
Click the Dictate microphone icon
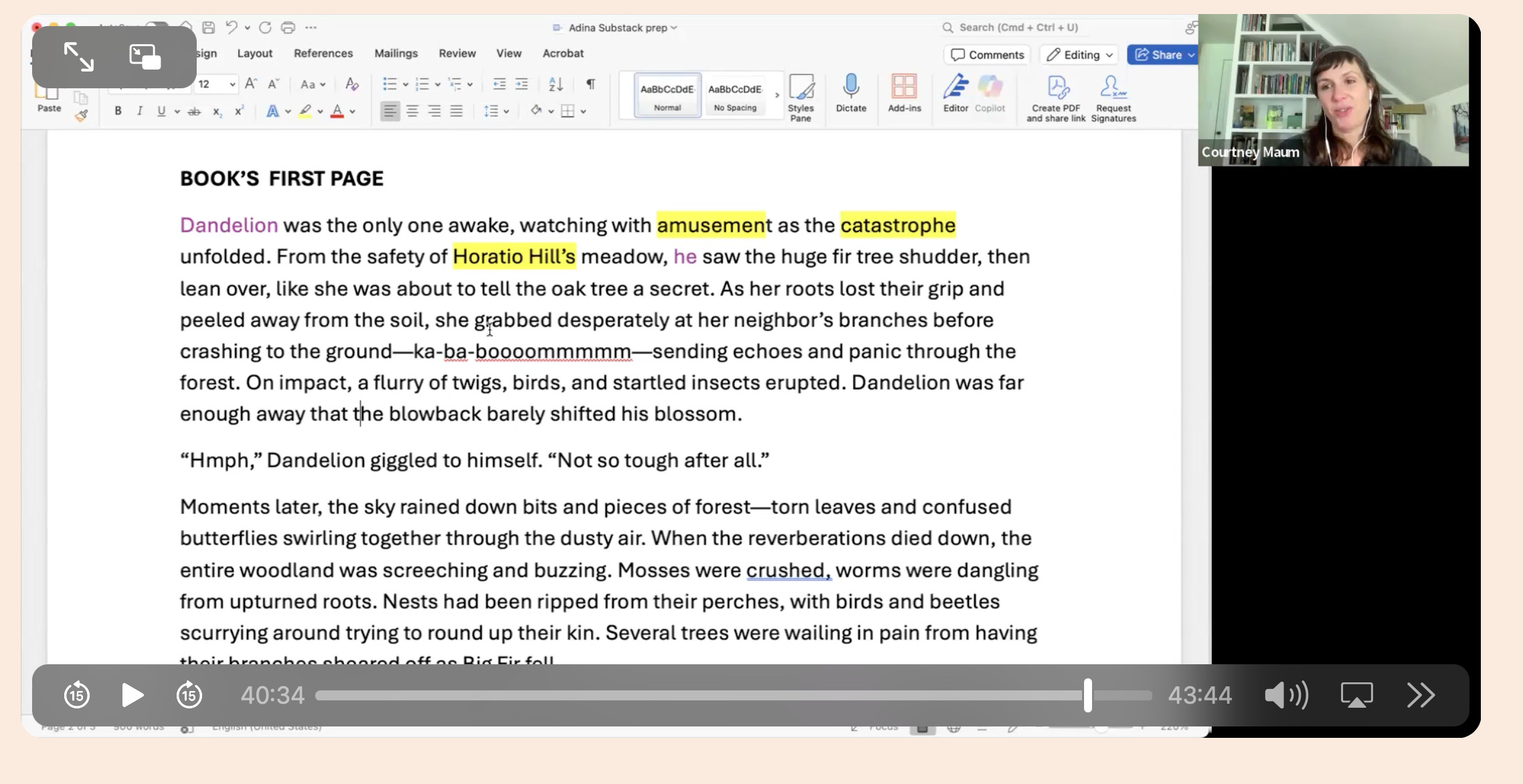click(850, 92)
